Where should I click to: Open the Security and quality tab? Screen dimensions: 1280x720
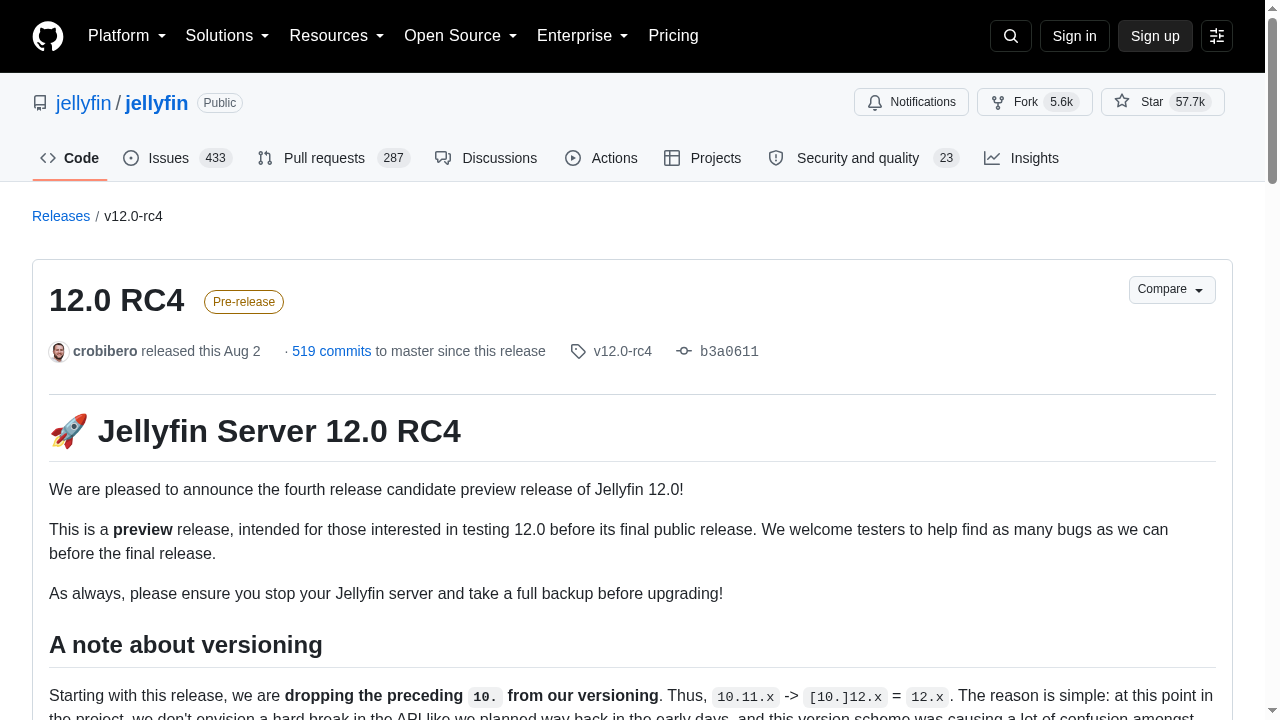tap(864, 158)
